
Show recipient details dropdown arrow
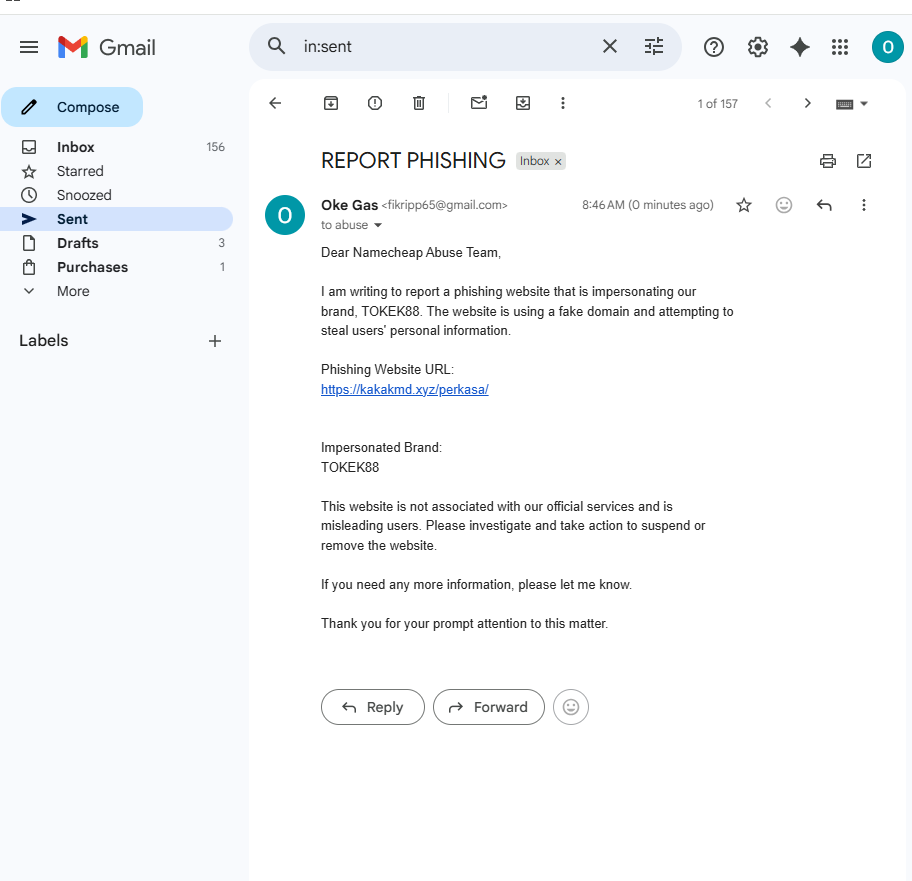click(x=378, y=226)
